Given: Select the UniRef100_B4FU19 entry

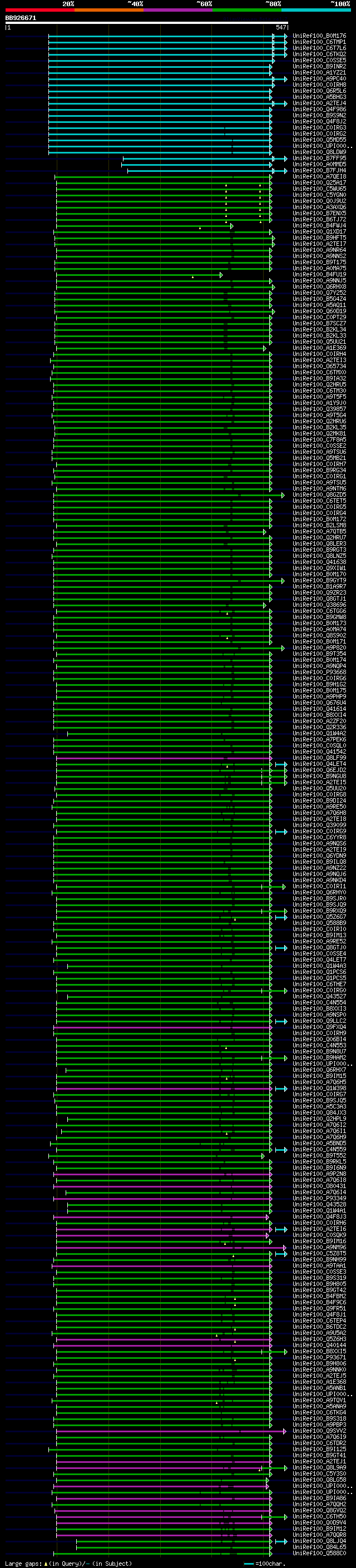Looking at the screenshot, I should point(319,275).
